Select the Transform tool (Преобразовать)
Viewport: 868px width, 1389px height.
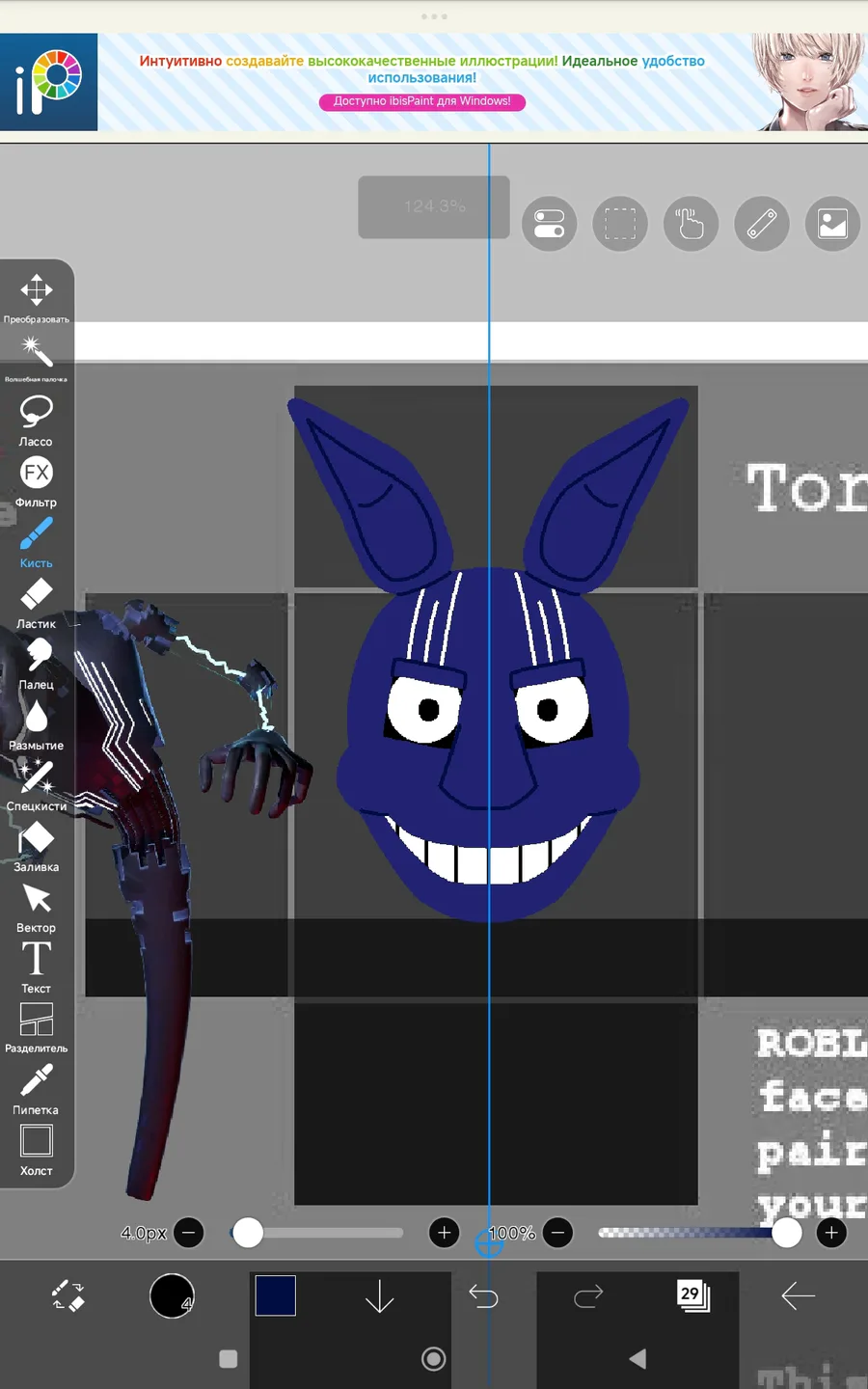(x=37, y=298)
